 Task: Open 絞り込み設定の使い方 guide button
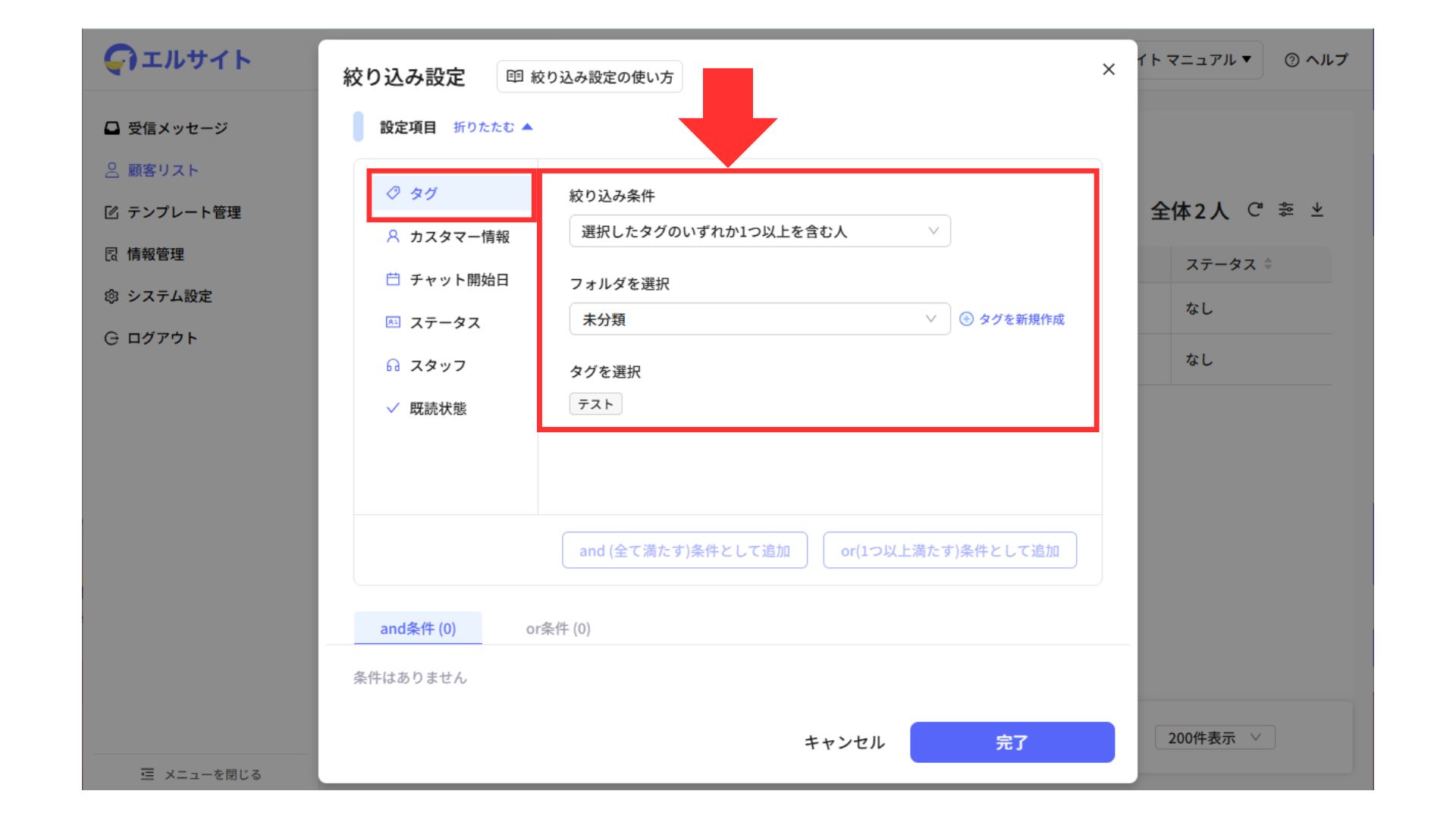(x=590, y=77)
